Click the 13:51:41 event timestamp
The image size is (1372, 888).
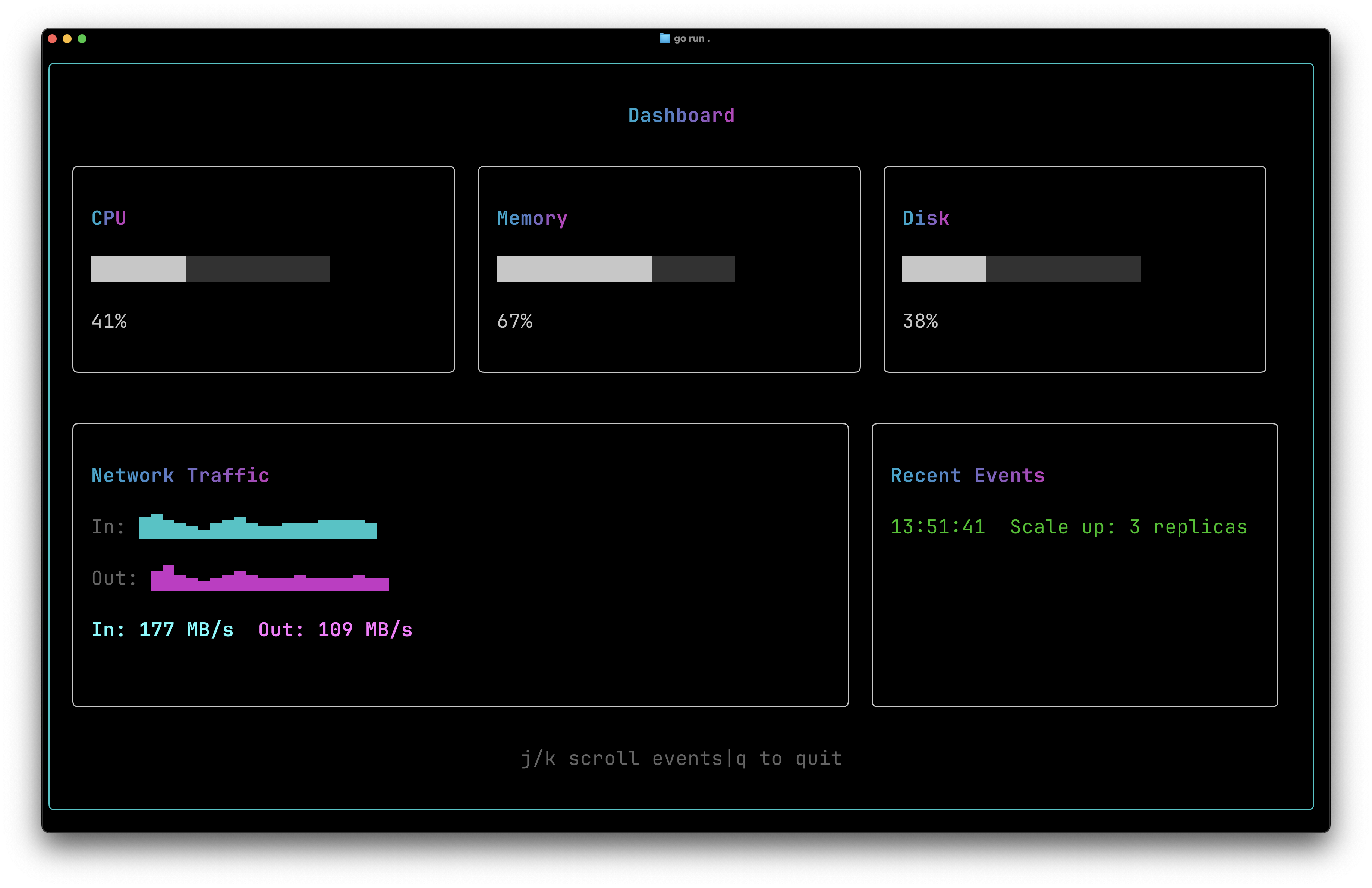coord(938,527)
